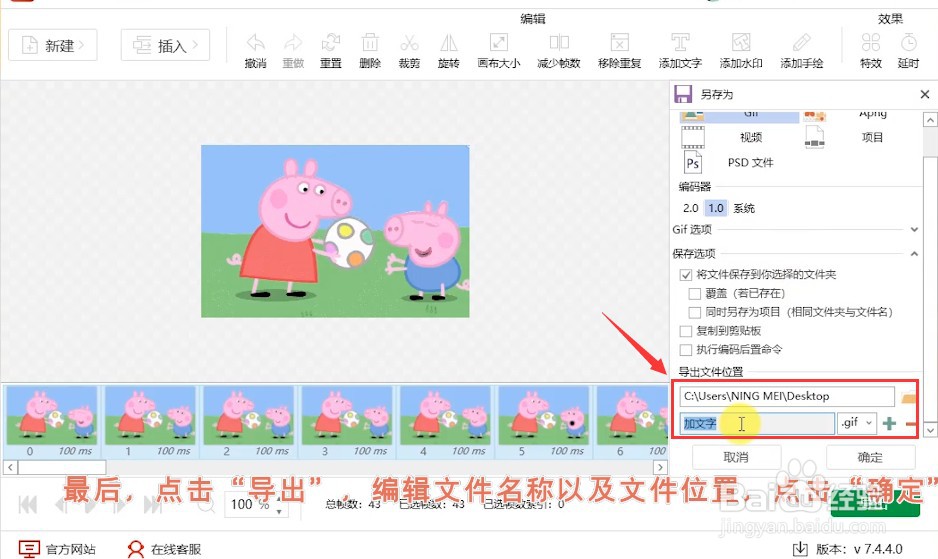This screenshot has height=559, width=938.
Task: Enable 复制到剪贴板 checkbox
Action: [686, 331]
